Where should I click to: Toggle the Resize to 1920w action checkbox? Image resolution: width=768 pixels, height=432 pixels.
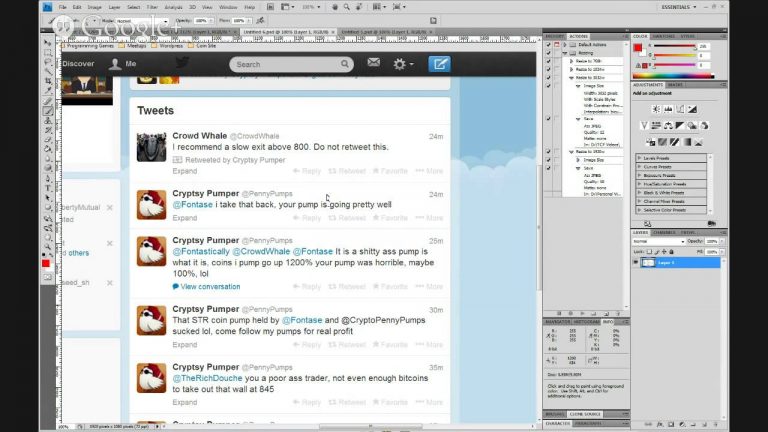(549, 152)
